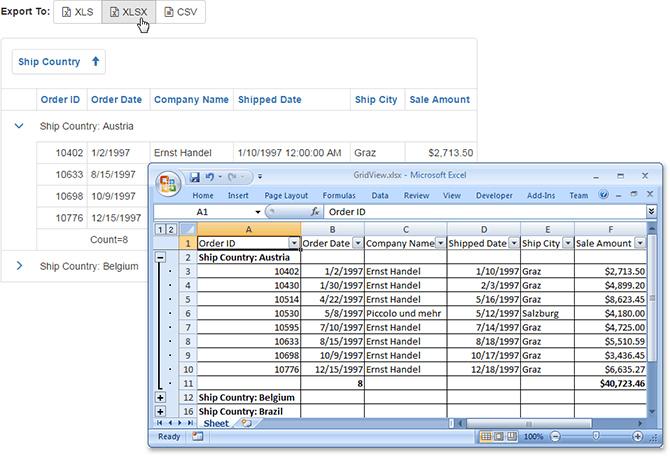Select the Sheet tab
Viewport: 670px width, 456px height.
point(216,423)
